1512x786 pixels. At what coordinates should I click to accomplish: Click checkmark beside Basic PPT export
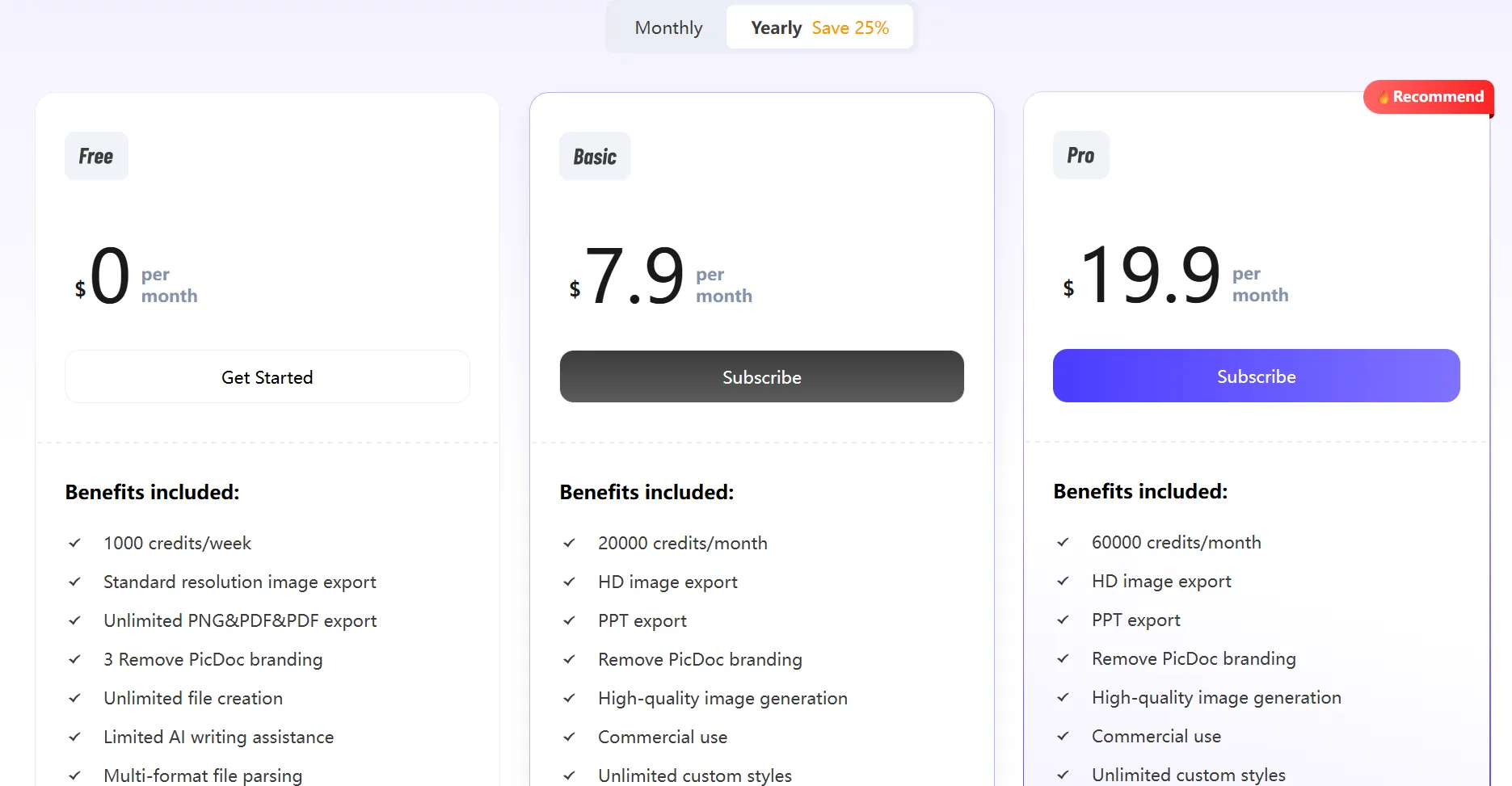(570, 620)
